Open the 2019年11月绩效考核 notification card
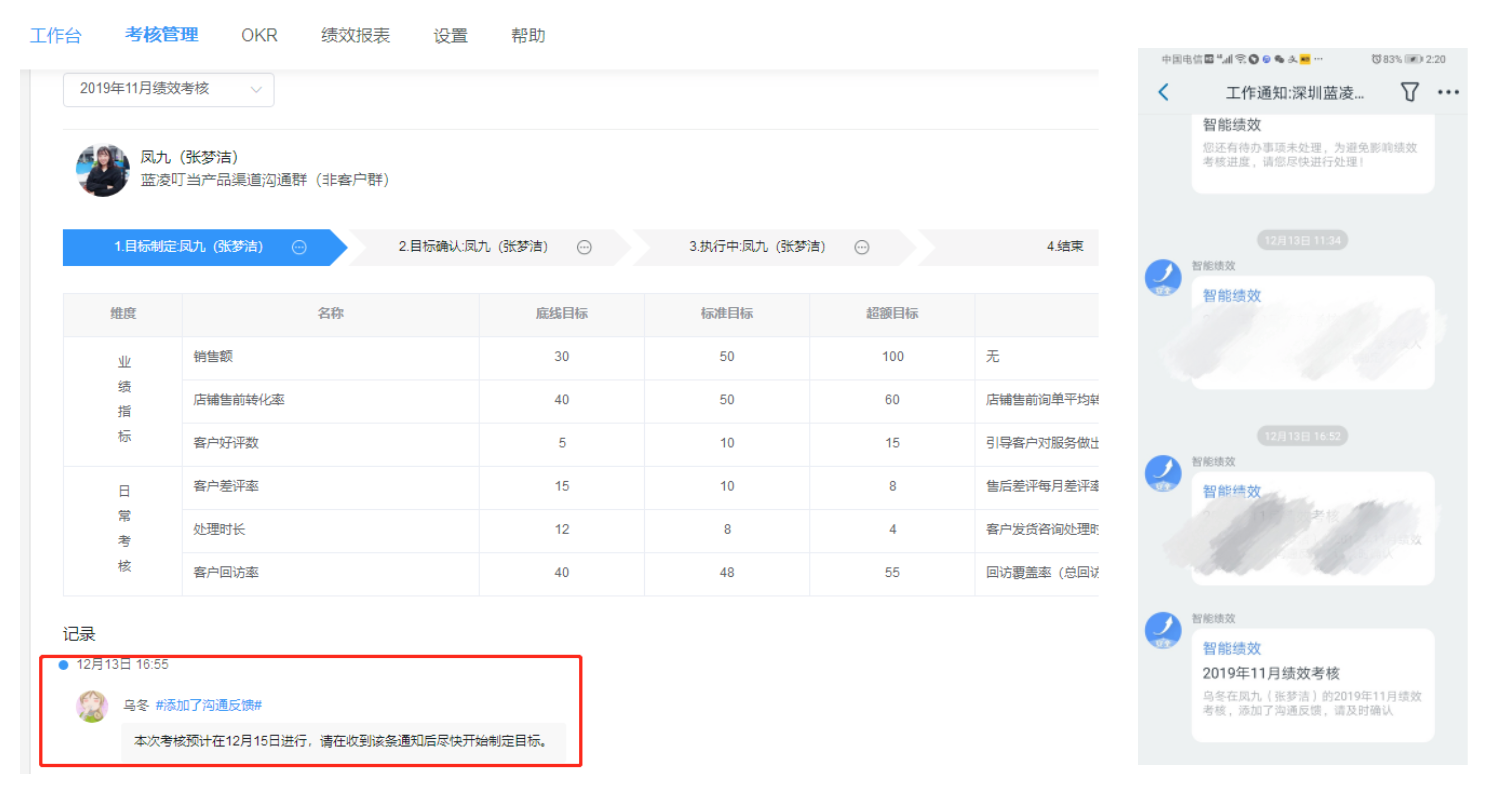1491x791 pixels. point(1313,685)
